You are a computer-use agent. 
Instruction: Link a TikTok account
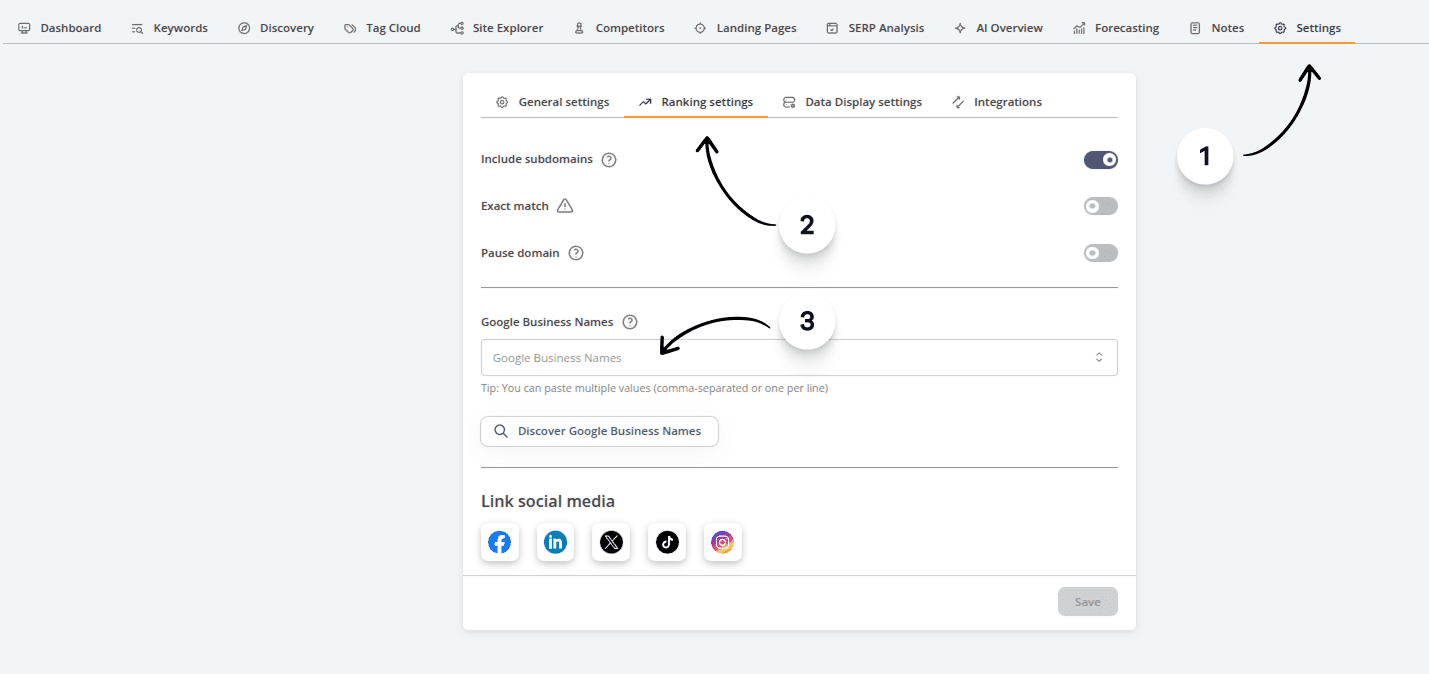click(x=667, y=542)
